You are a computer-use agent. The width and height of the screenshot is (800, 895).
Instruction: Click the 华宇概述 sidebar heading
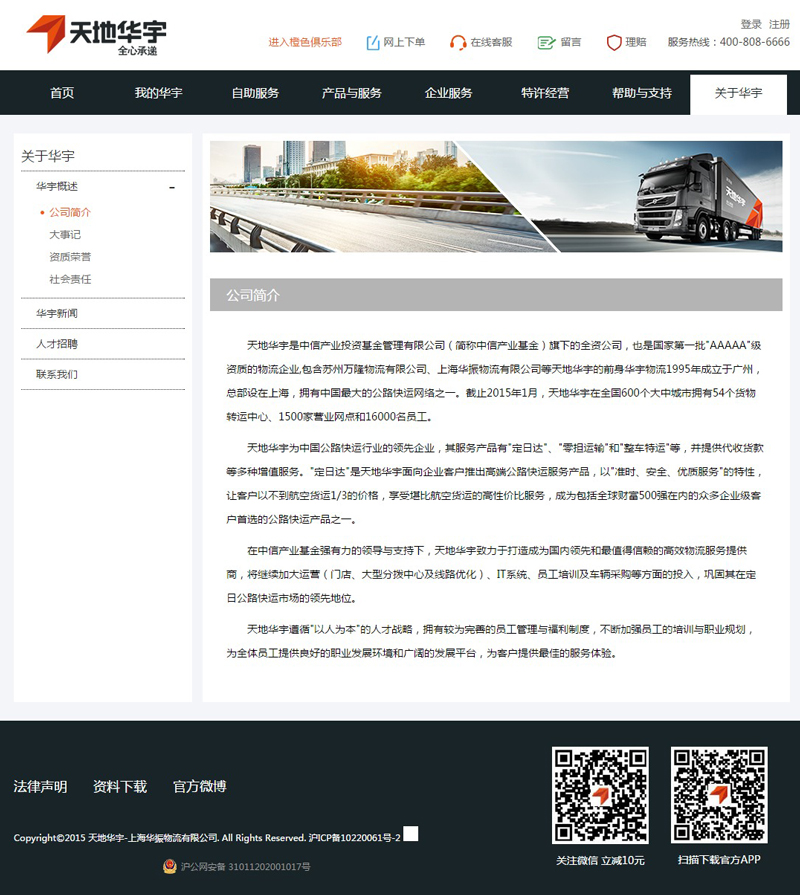(x=56, y=187)
